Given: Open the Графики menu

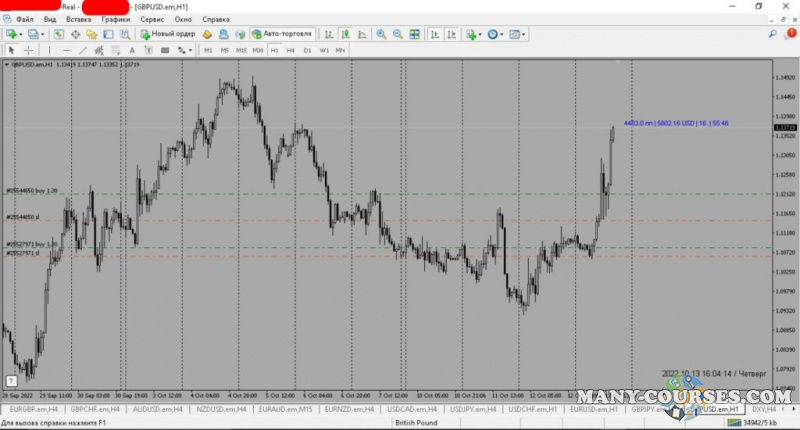Looking at the screenshot, I should pos(116,19).
